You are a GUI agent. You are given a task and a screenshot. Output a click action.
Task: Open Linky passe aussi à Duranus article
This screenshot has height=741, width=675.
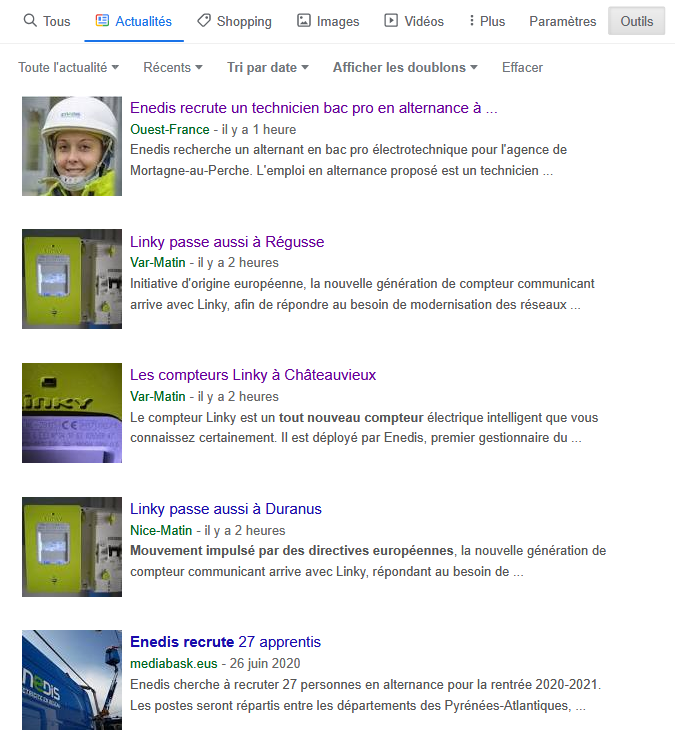pos(225,509)
